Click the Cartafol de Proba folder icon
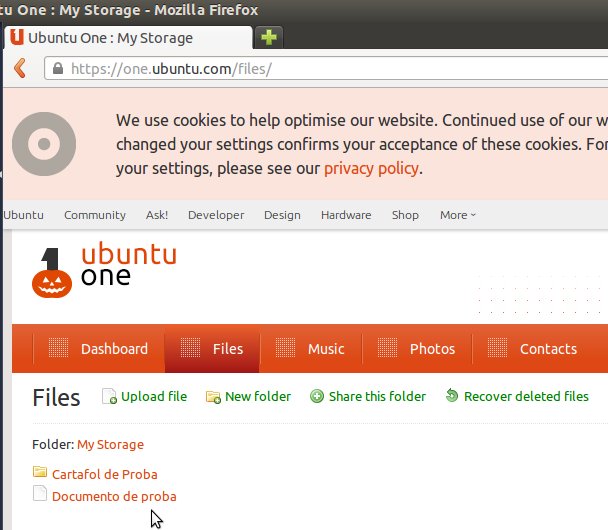 [x=40, y=472]
